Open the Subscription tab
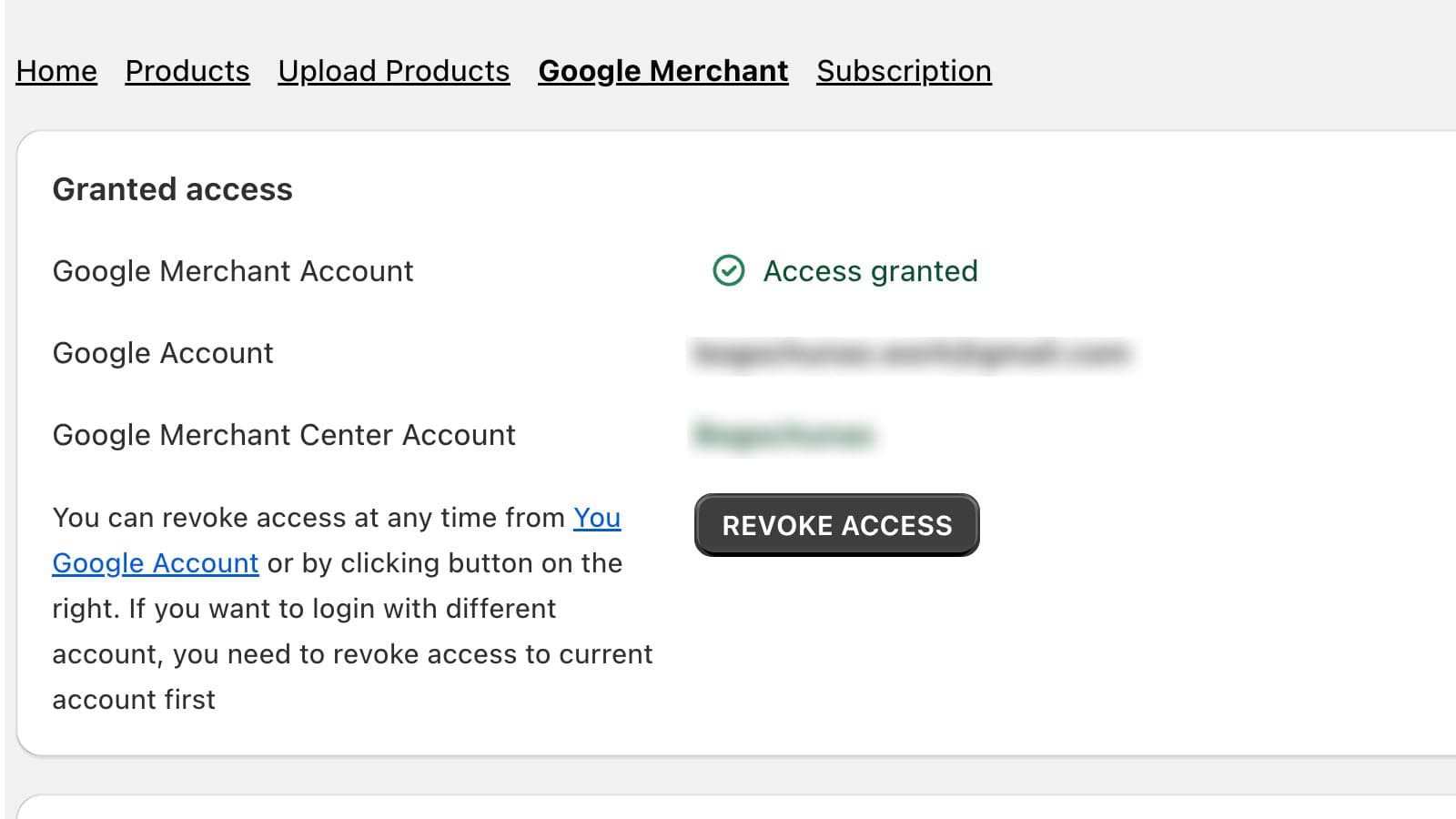Screen dimensions: 1456x819 point(904,71)
